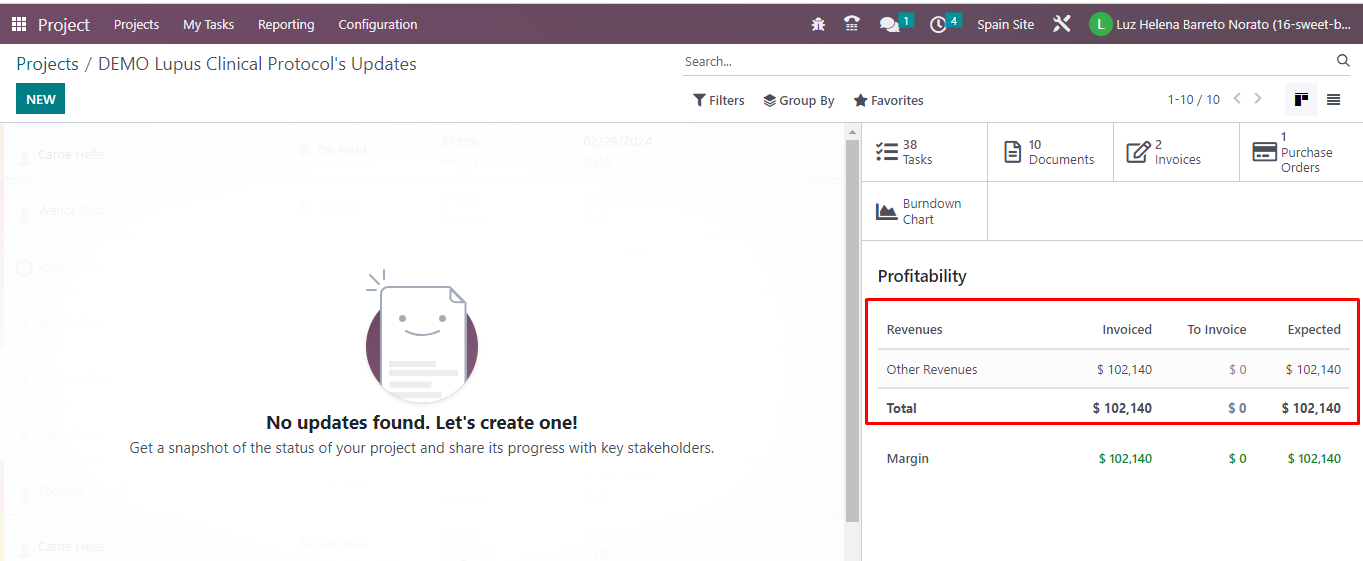Go to previous page arrow
The image size is (1363, 561).
click(1237, 99)
